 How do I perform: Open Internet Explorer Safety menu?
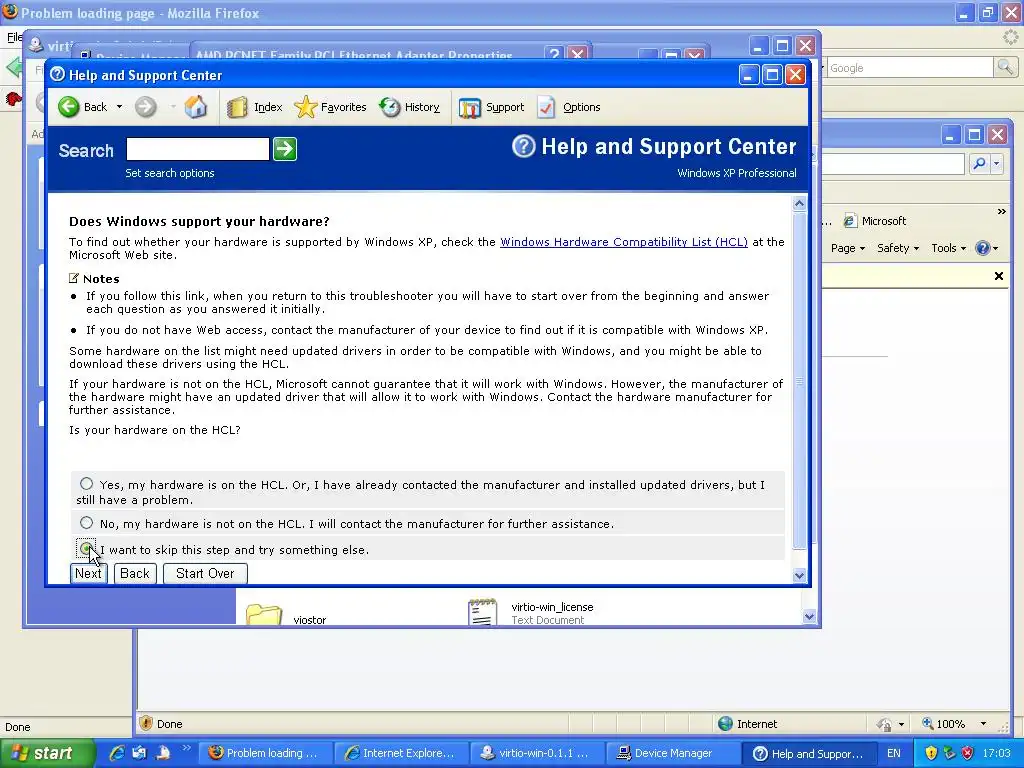pos(897,248)
